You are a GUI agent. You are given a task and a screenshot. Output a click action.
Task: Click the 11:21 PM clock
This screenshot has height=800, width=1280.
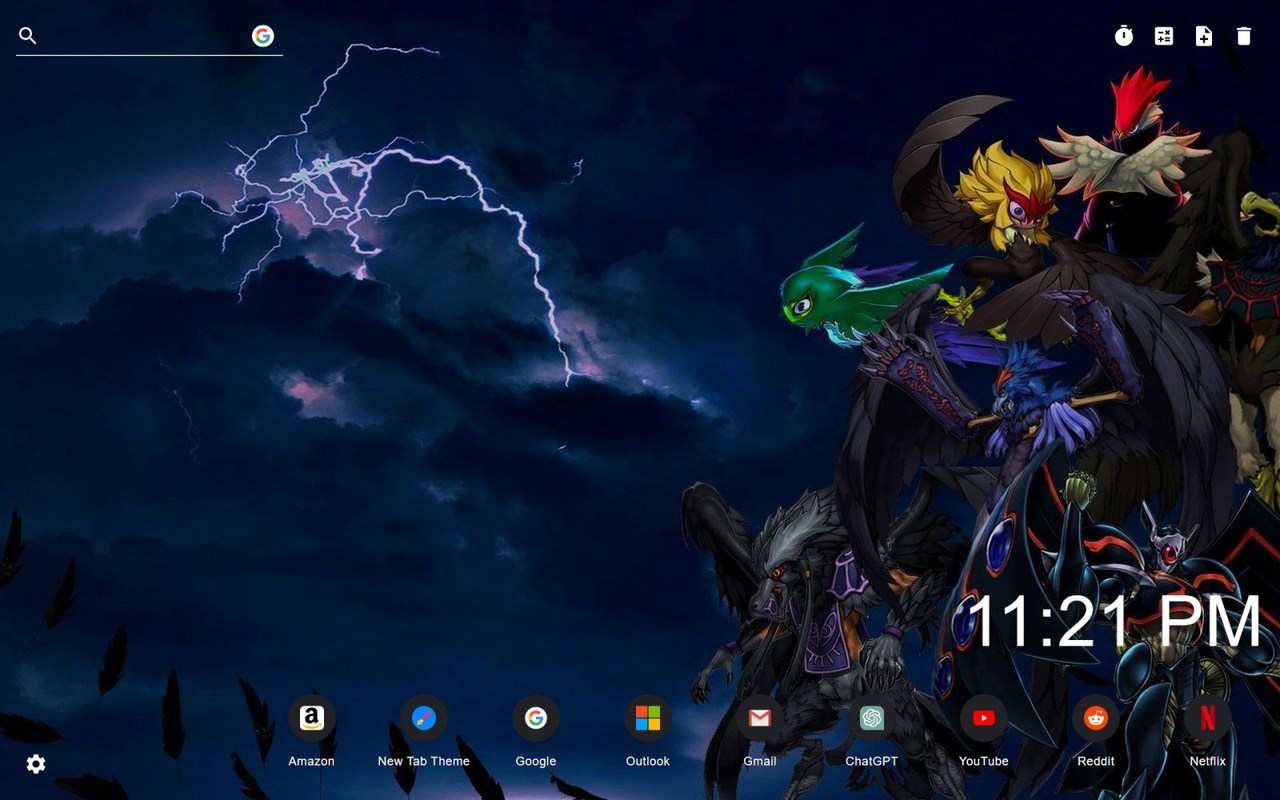click(x=1115, y=622)
